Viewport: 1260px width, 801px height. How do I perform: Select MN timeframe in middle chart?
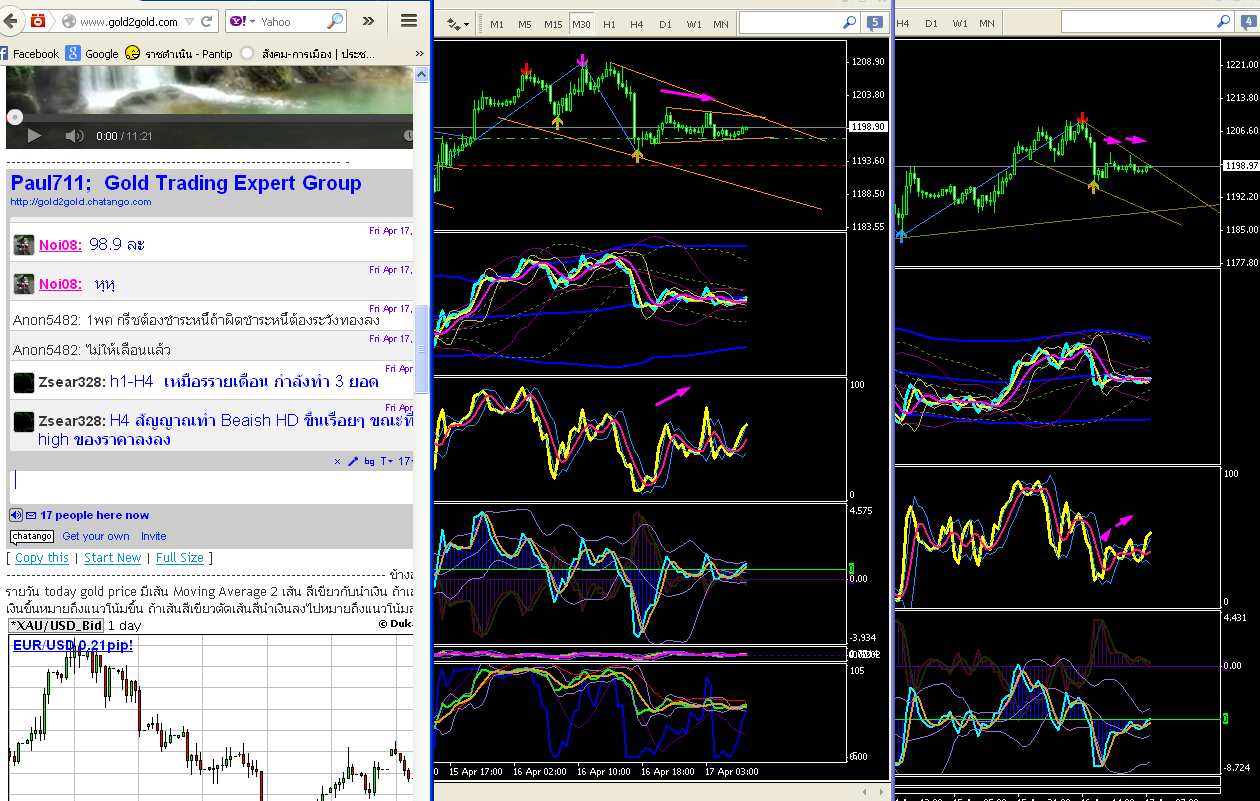(721, 23)
